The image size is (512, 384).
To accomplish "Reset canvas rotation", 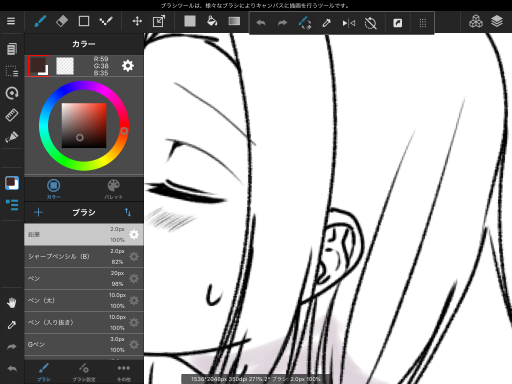I will pyautogui.click(x=370, y=23).
